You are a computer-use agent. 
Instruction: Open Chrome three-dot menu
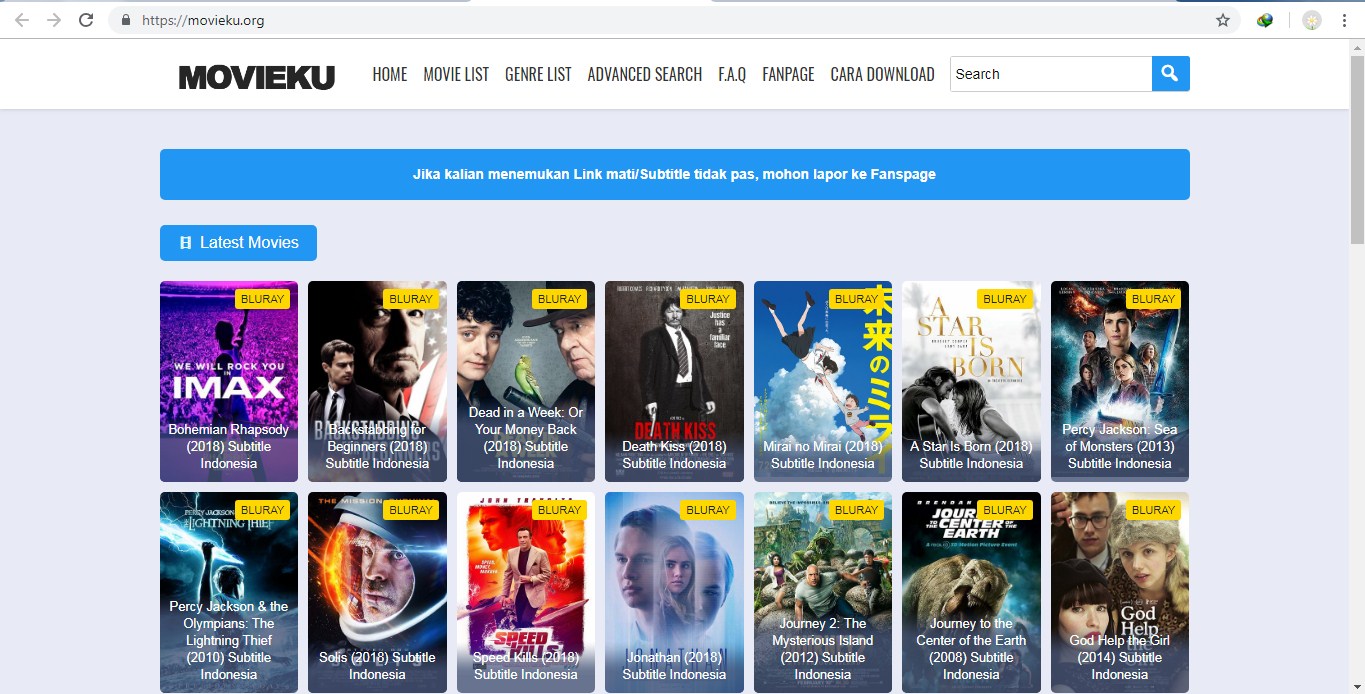coord(1344,20)
